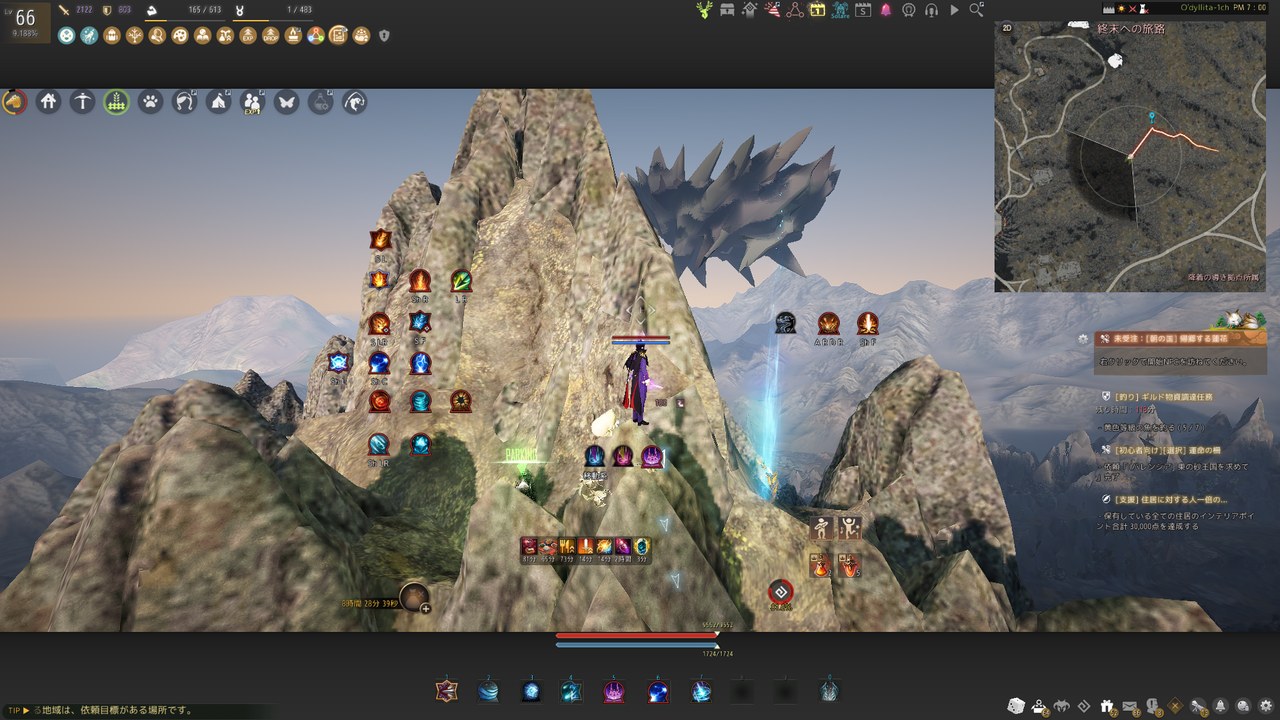Image resolution: width=1280 pixels, height=720 pixels.
Task: Click the red HP bar
Action: click(x=636, y=635)
